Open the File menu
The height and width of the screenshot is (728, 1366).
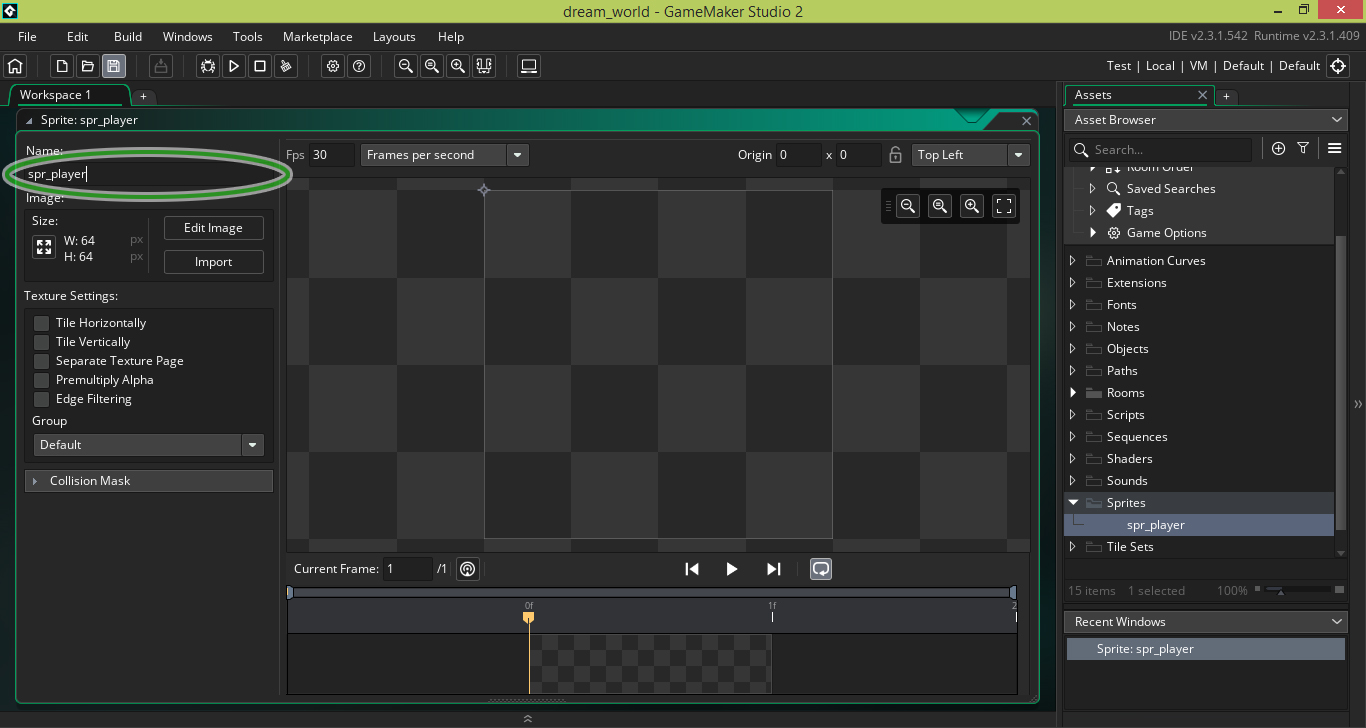[x=28, y=37]
